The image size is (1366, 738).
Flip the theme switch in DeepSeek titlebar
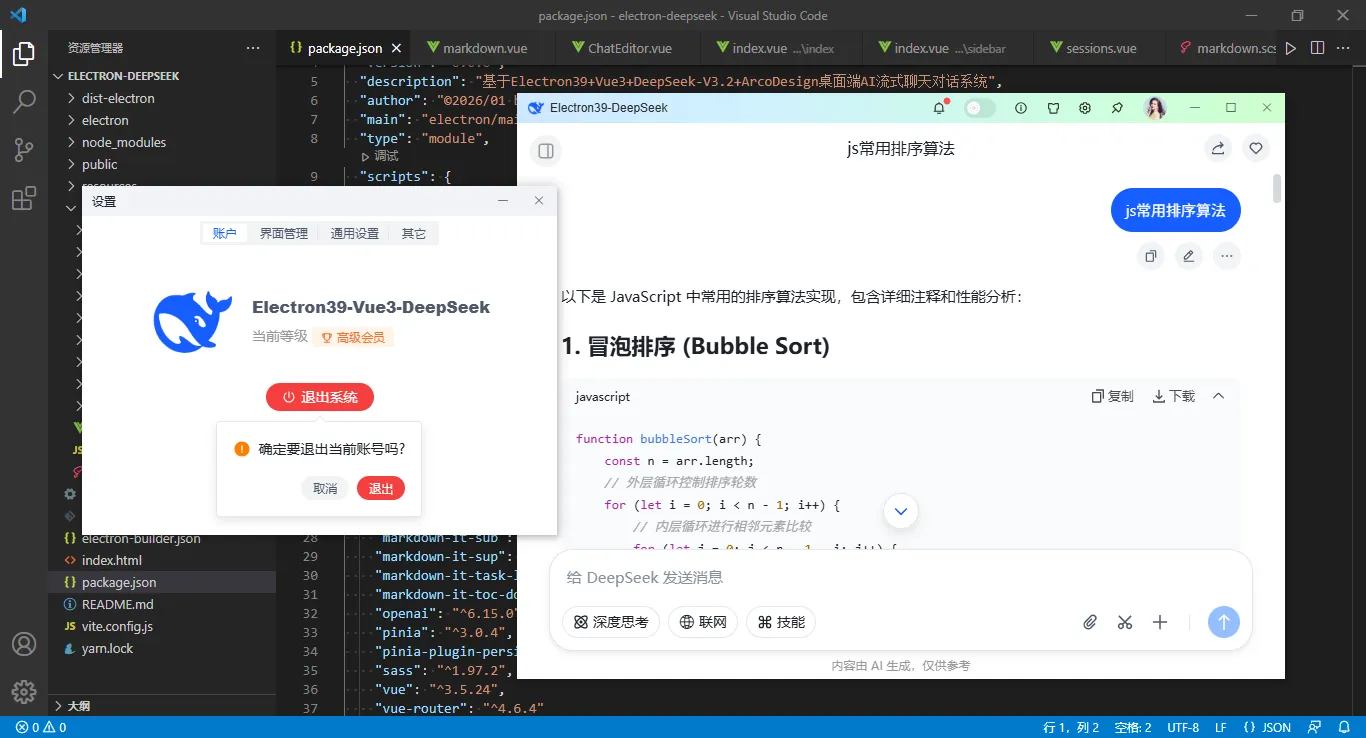979,107
